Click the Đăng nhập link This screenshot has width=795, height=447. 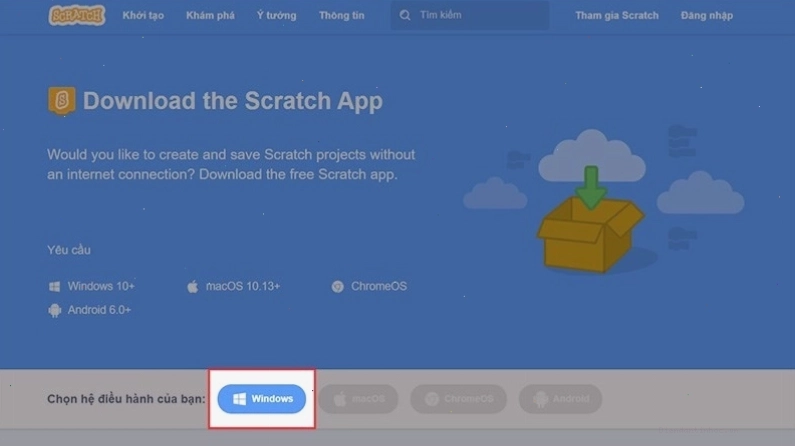pos(706,15)
